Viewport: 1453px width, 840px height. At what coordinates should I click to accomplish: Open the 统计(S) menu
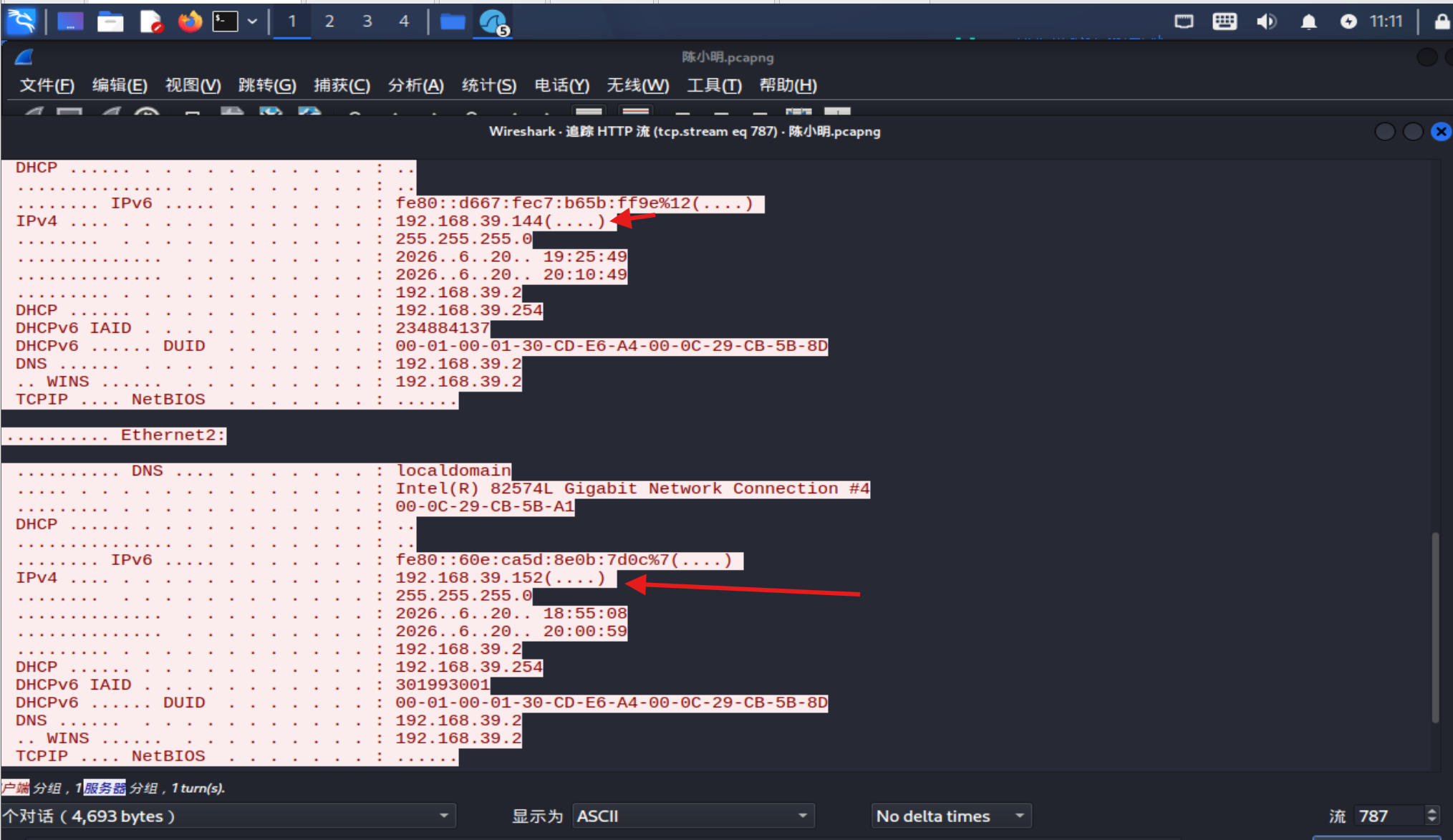[x=489, y=85]
